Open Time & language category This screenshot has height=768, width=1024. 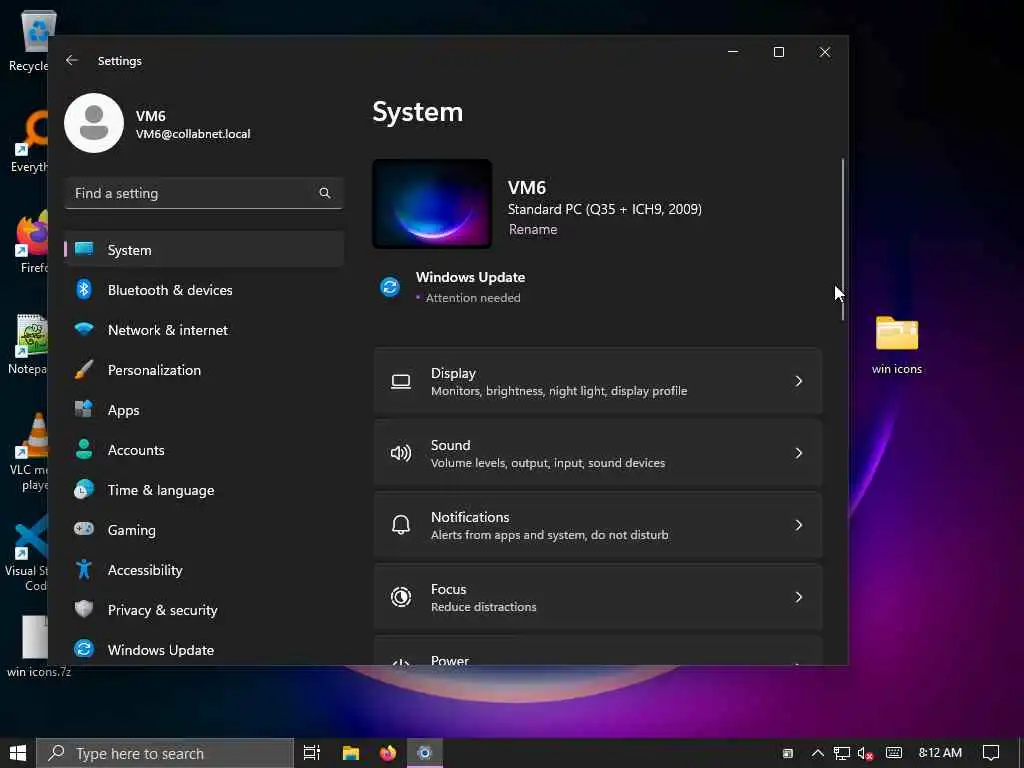pyautogui.click(x=161, y=490)
